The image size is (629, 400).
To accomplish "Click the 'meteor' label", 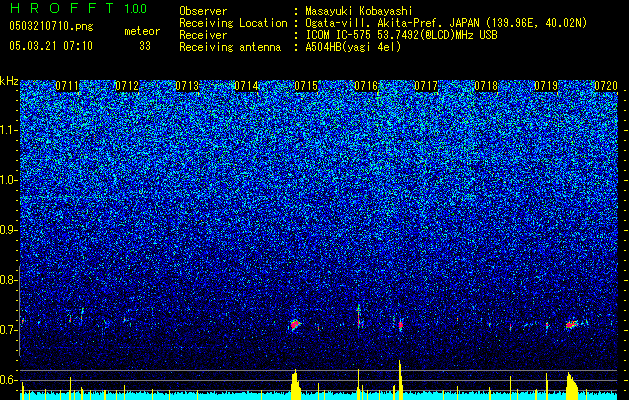I will (x=142, y=31).
